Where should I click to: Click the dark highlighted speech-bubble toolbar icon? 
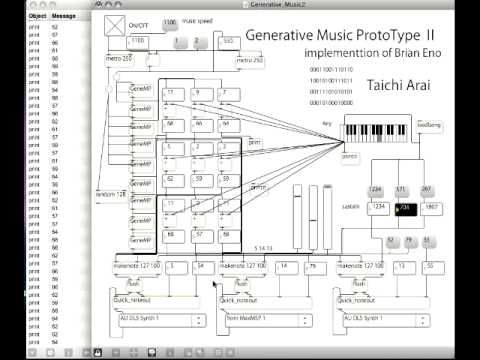coord(152,352)
